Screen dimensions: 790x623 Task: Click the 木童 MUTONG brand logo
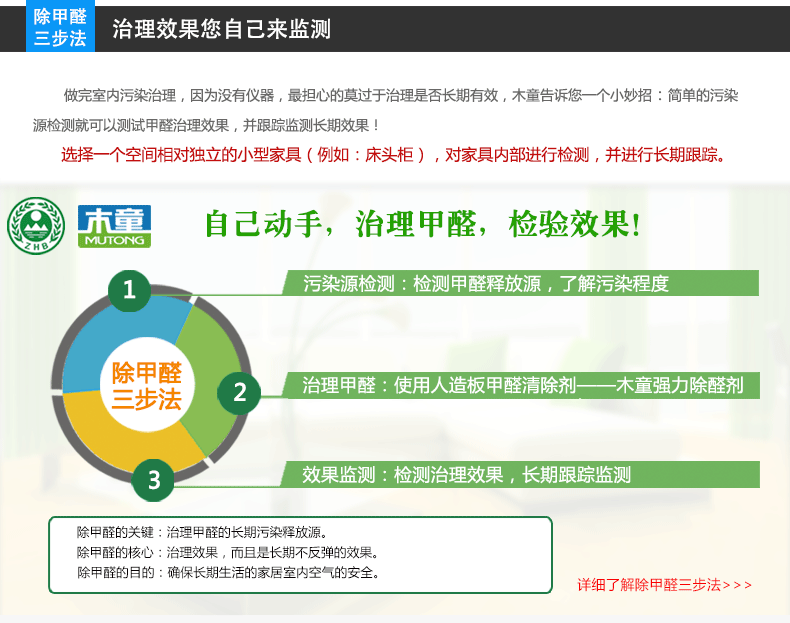click(x=114, y=226)
